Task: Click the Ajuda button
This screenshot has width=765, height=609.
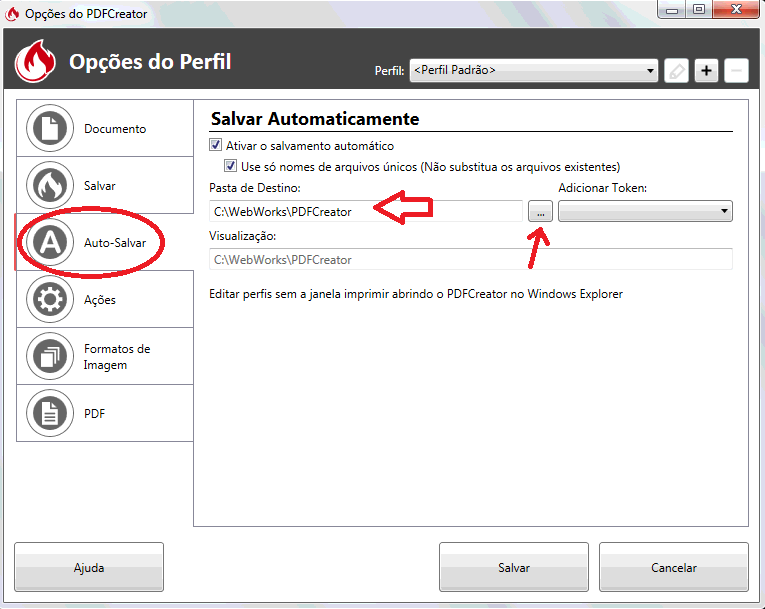Action: pyautogui.click(x=89, y=567)
